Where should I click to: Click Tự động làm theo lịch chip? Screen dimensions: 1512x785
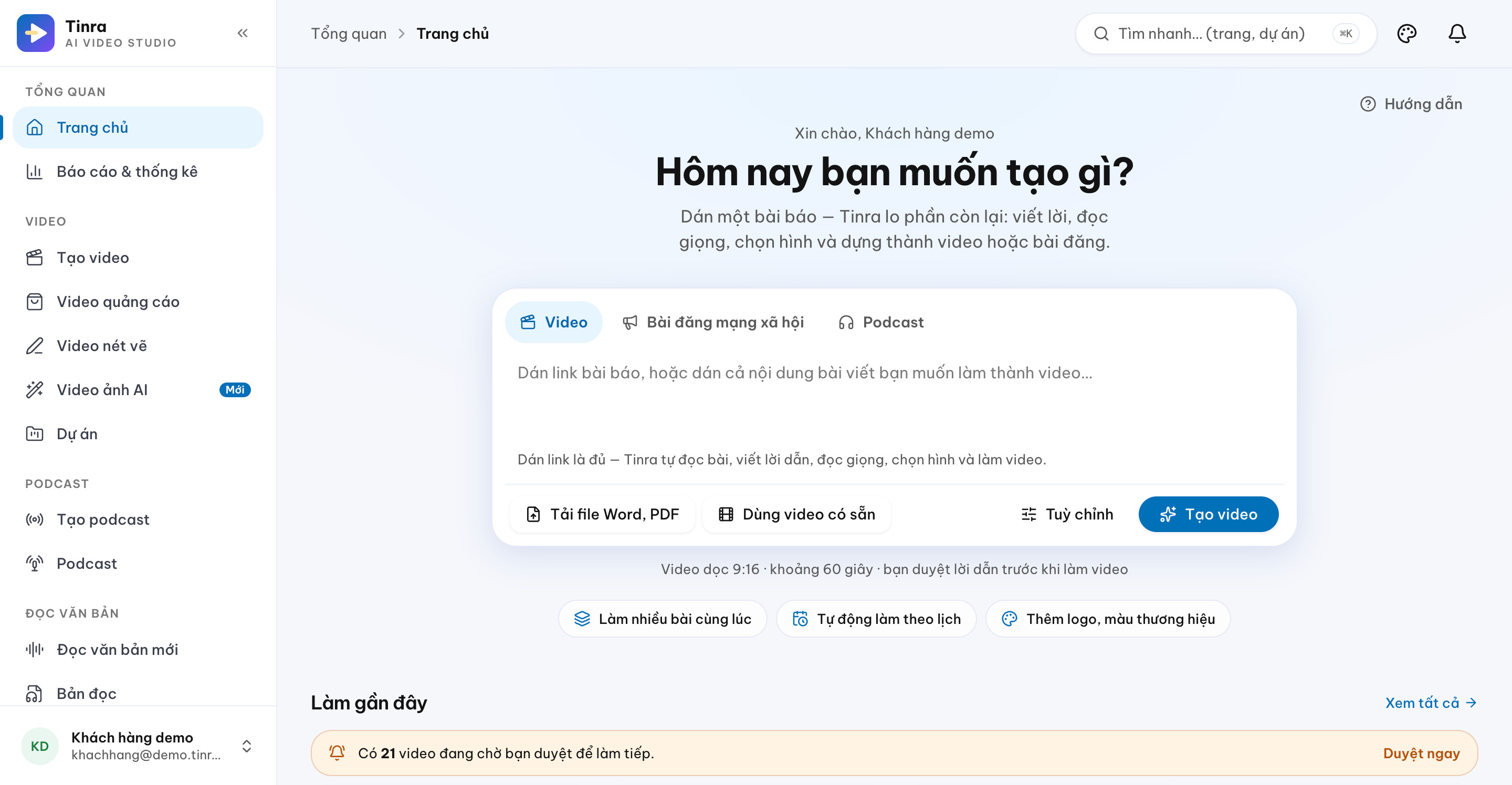coord(876,618)
